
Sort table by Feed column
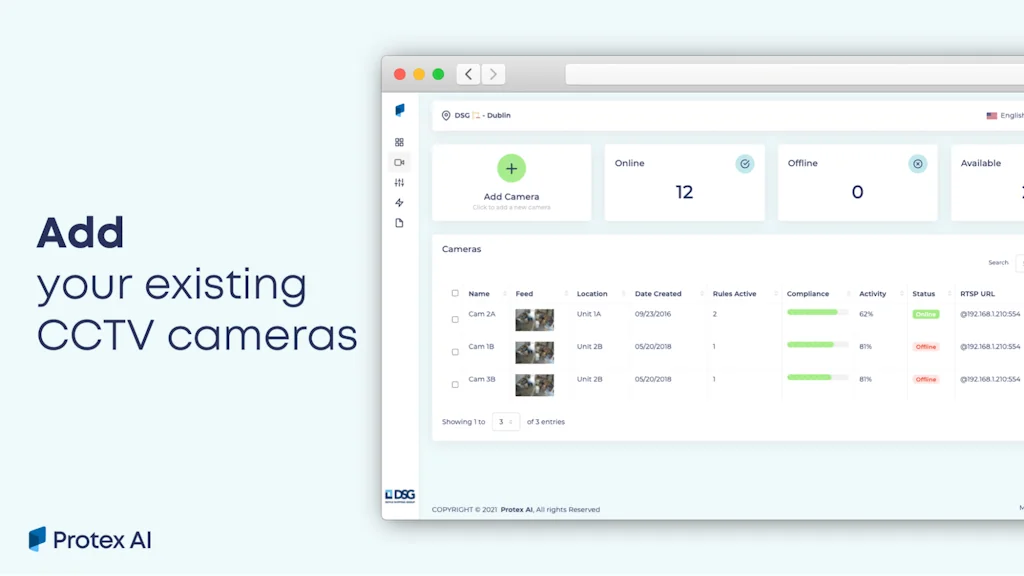coord(524,294)
